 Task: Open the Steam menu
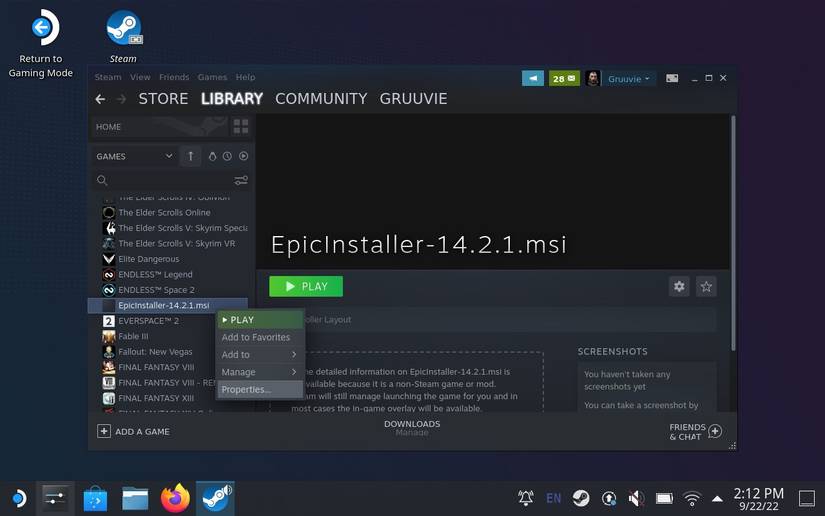108,77
